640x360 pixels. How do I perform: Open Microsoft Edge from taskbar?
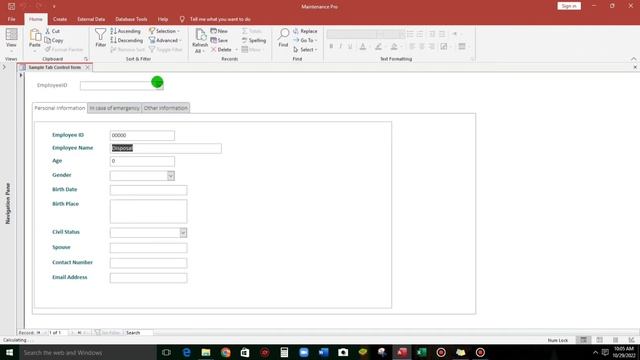click(187, 352)
